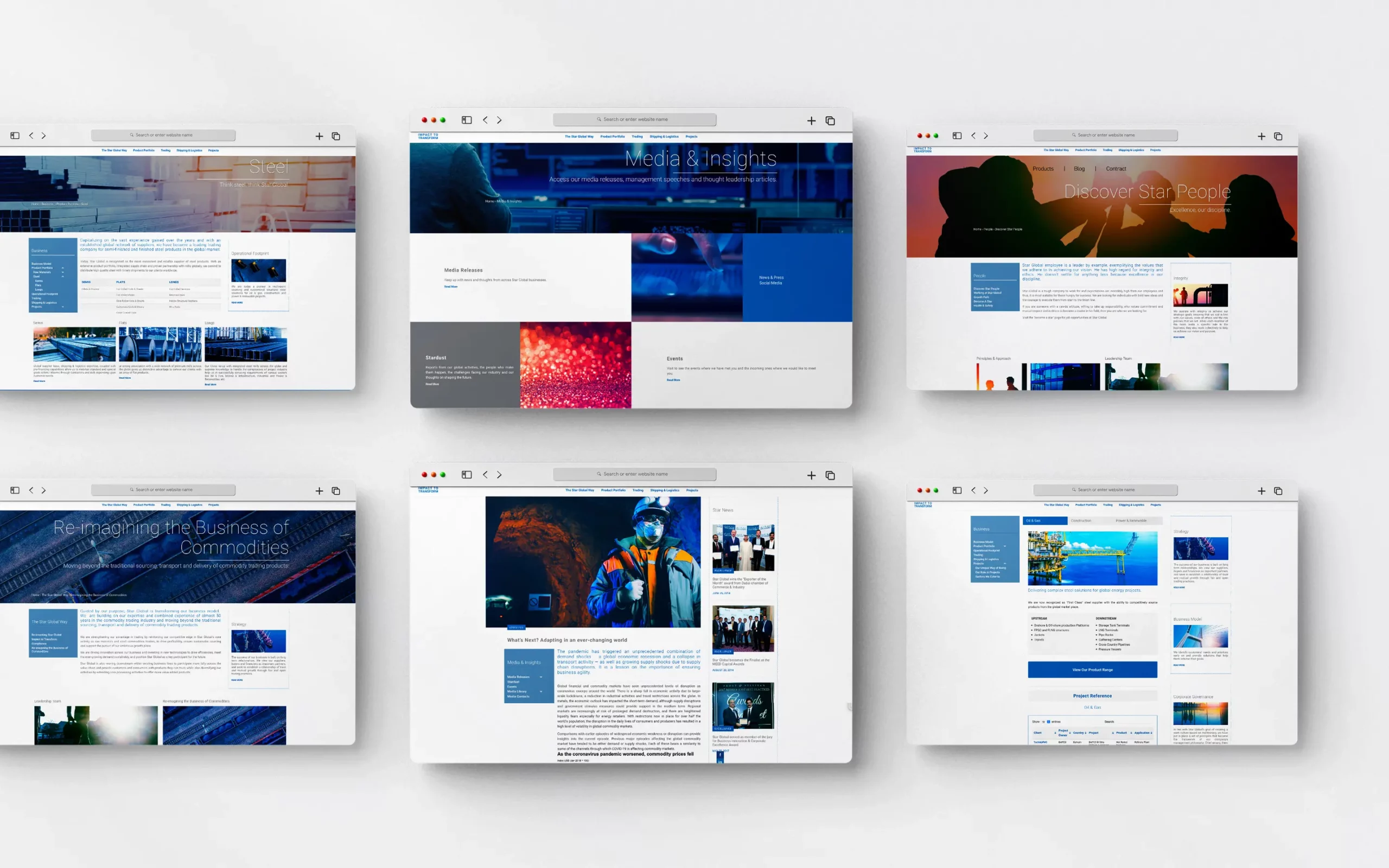
Task: Toggle sidebar icon in the Steel window
Action: [x=15, y=136]
